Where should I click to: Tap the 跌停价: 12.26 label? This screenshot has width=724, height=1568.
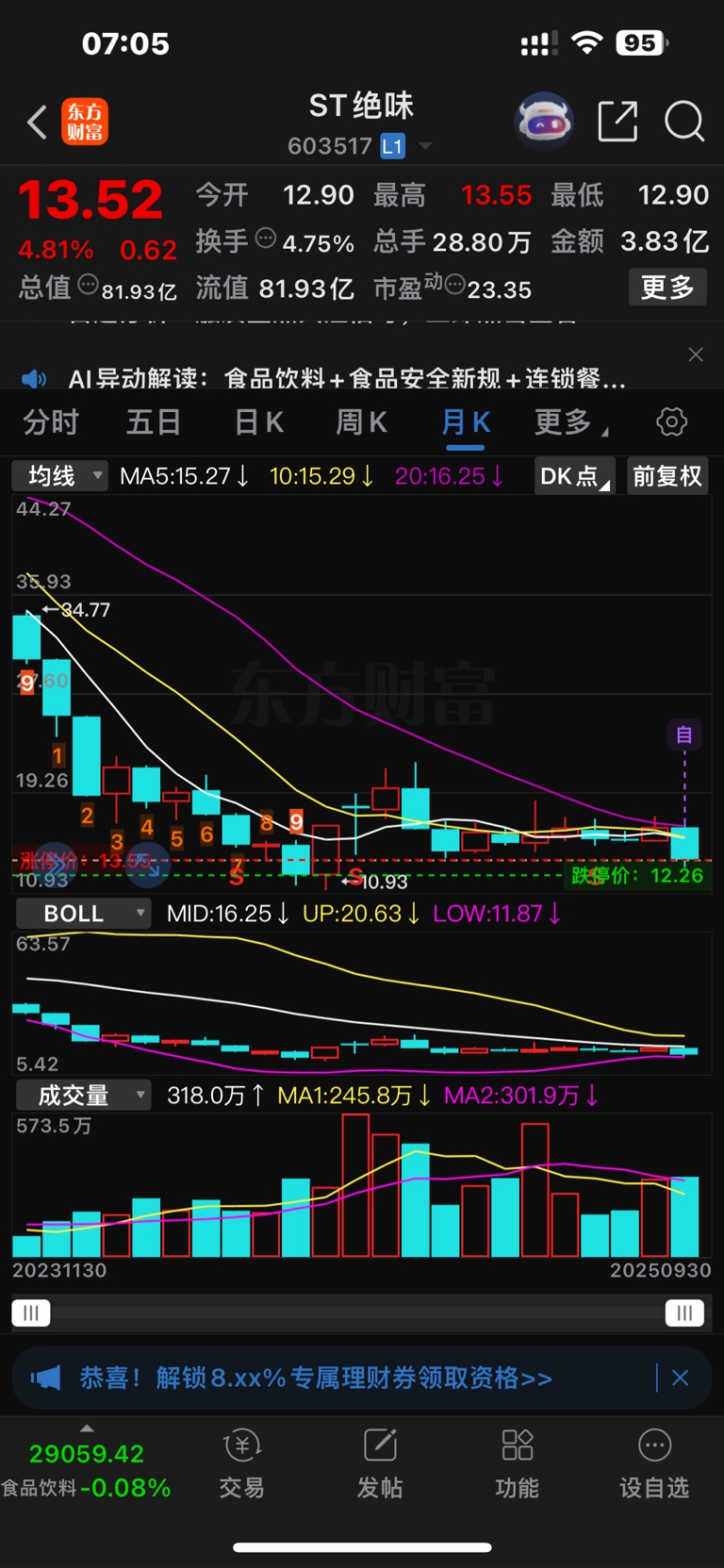(637, 875)
